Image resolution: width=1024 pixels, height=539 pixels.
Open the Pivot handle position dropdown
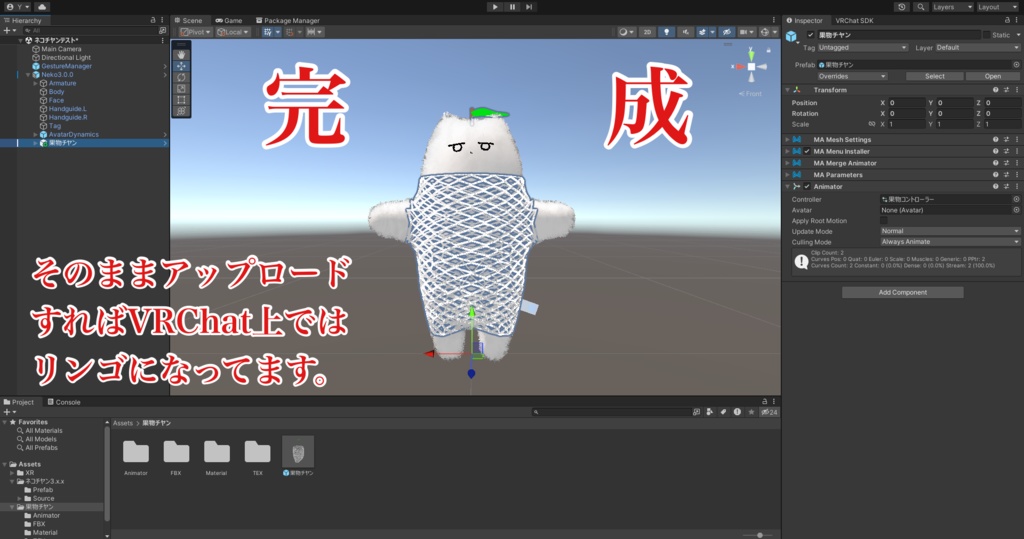pos(195,32)
